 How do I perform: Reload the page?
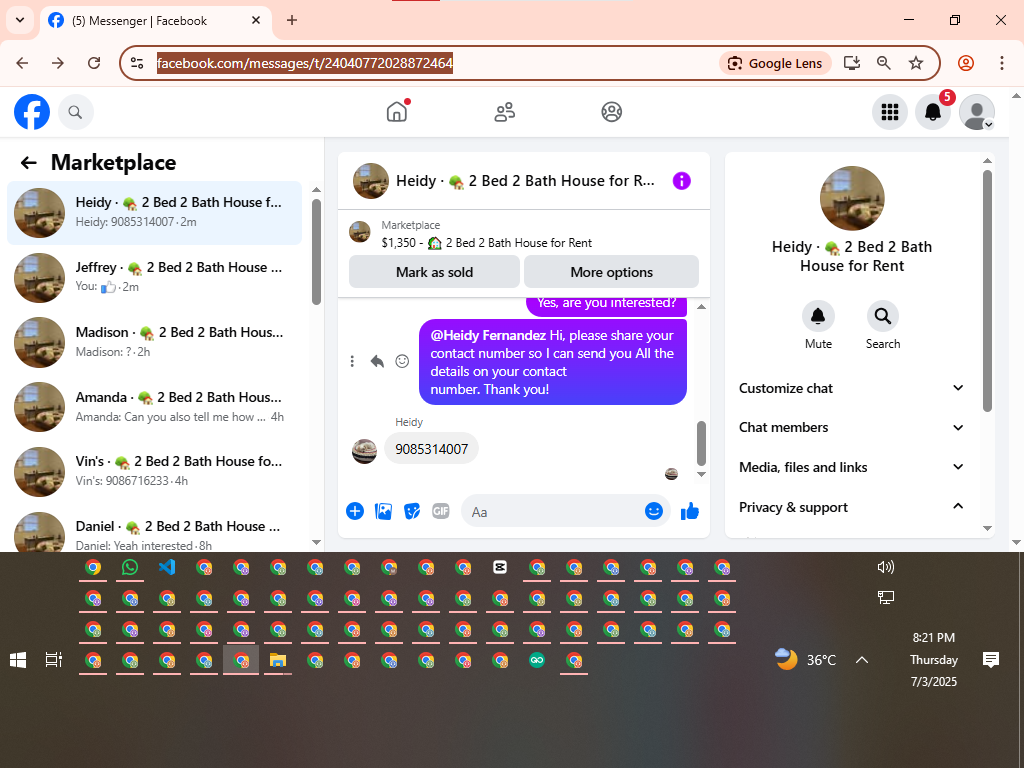point(94,63)
